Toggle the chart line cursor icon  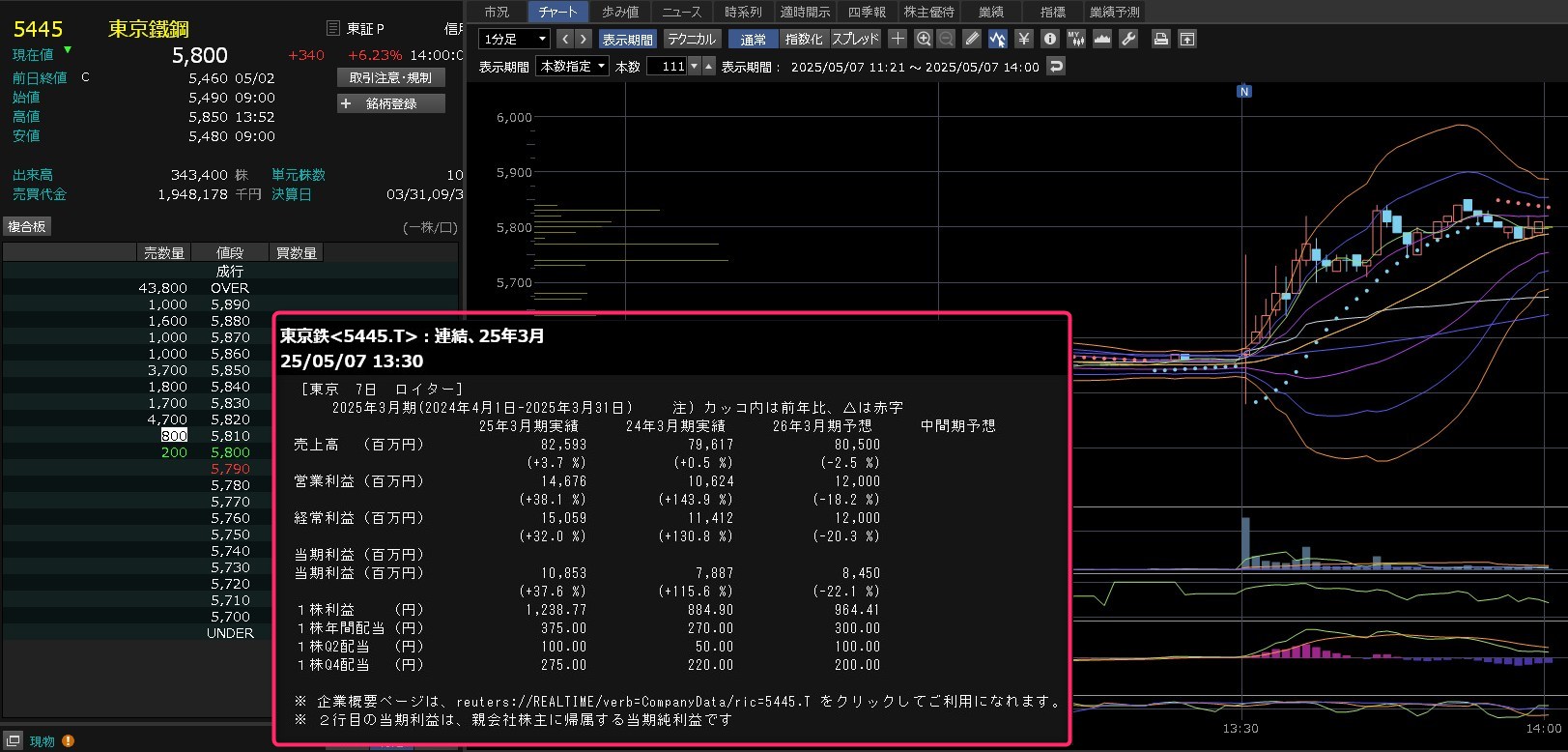click(997, 39)
